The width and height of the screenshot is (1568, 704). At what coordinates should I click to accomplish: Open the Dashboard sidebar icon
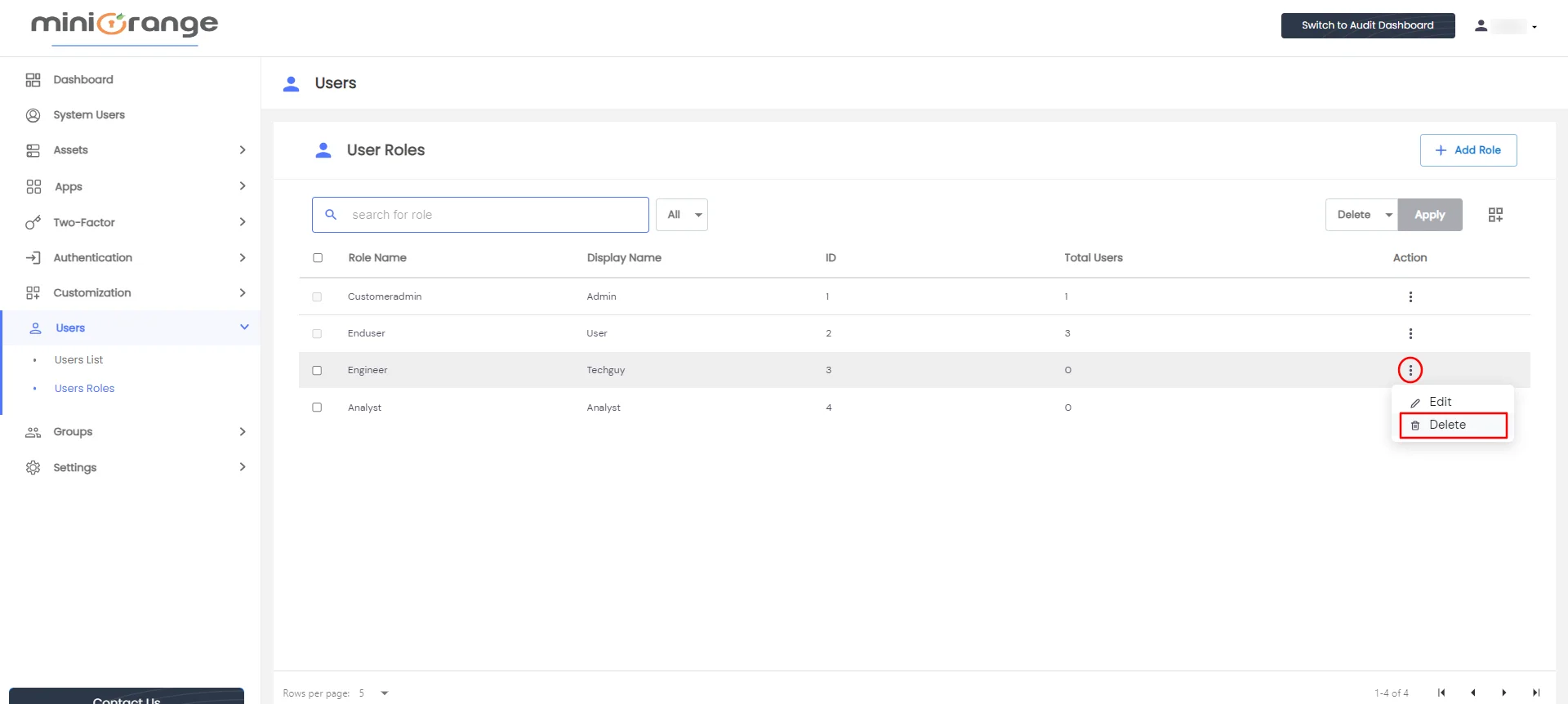coord(33,79)
